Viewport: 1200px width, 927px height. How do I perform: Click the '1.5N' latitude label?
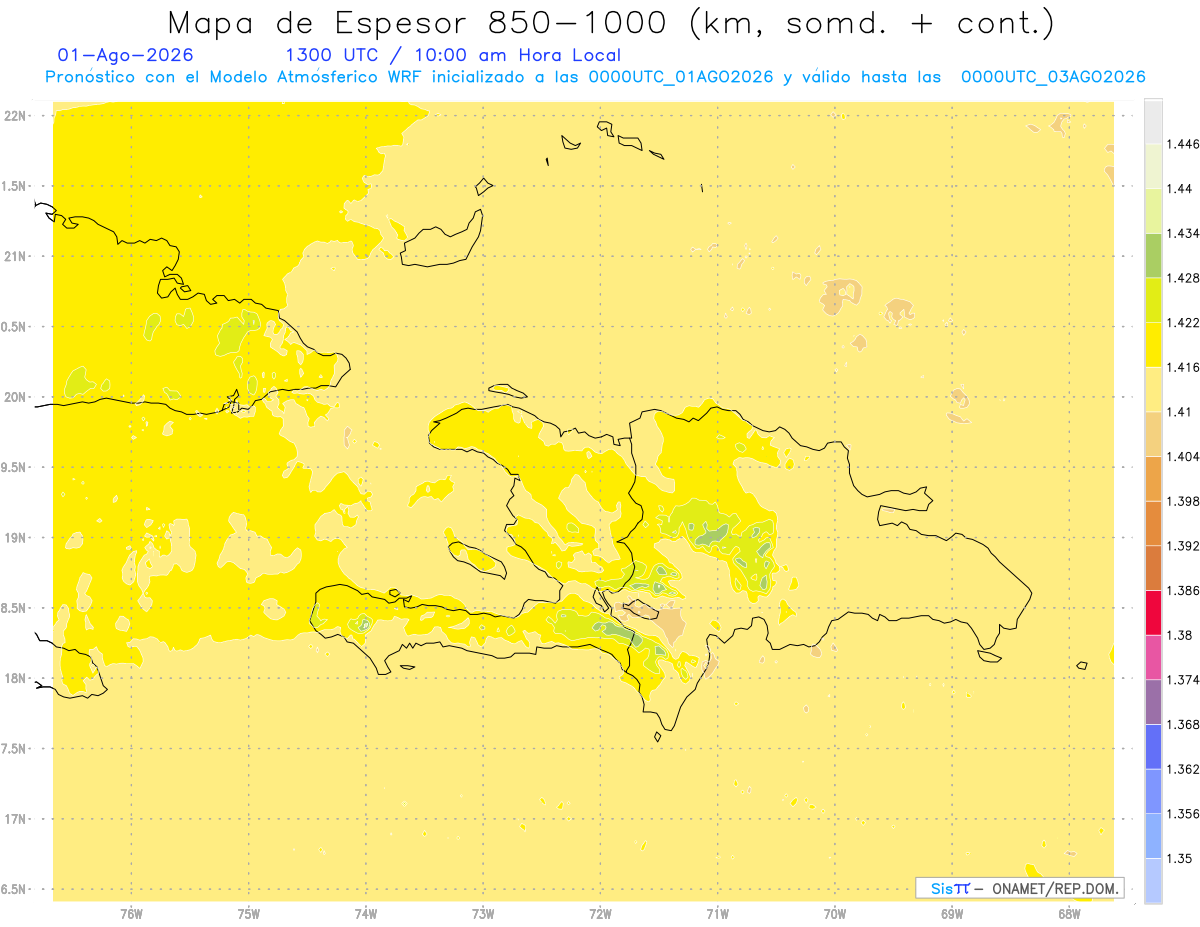coord(15,186)
